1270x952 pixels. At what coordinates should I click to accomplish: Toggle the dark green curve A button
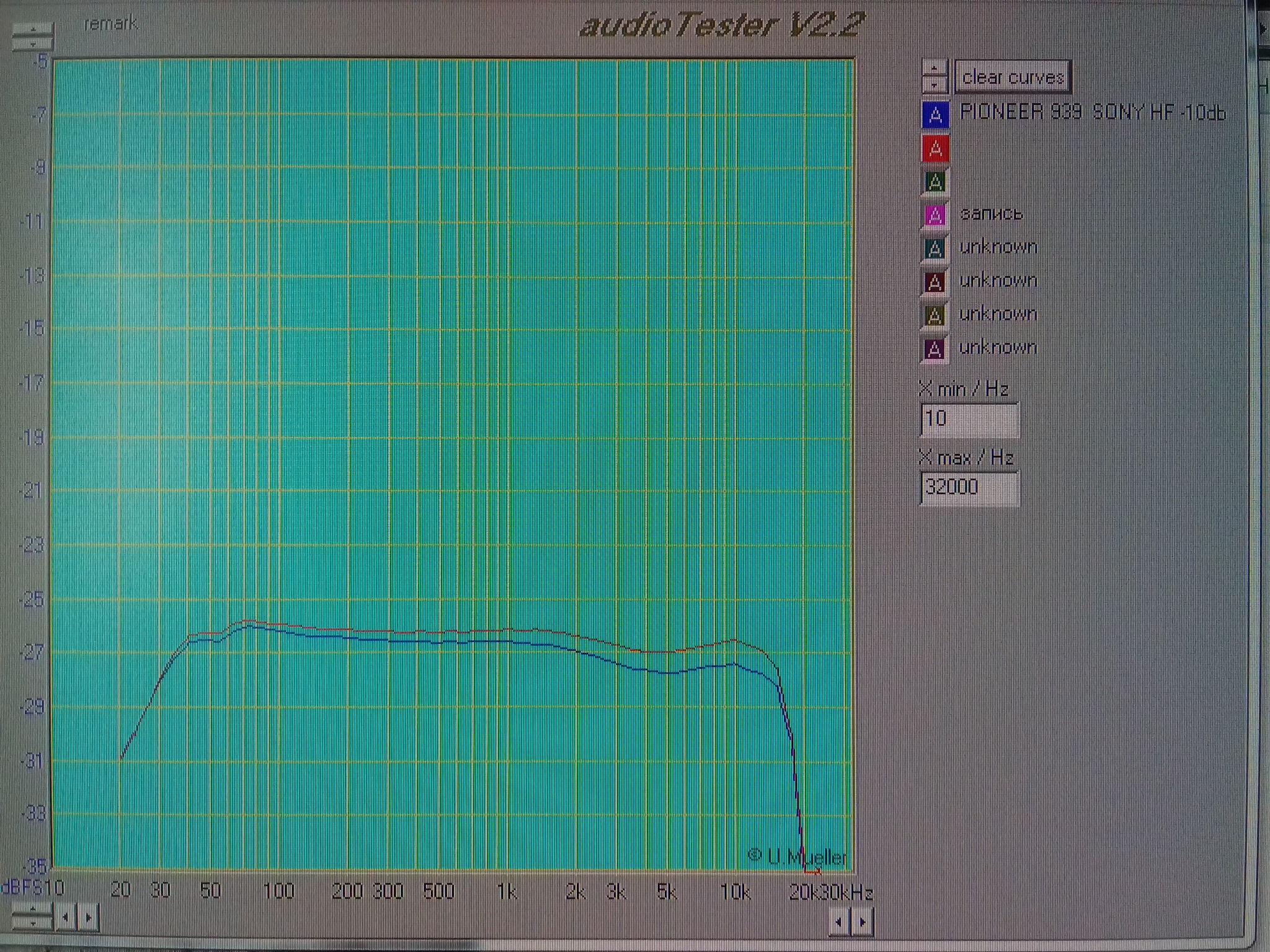pos(935,182)
